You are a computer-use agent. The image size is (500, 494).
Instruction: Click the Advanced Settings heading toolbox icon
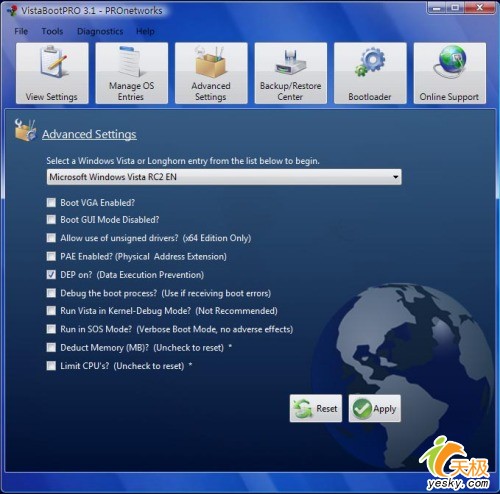click(x=25, y=130)
